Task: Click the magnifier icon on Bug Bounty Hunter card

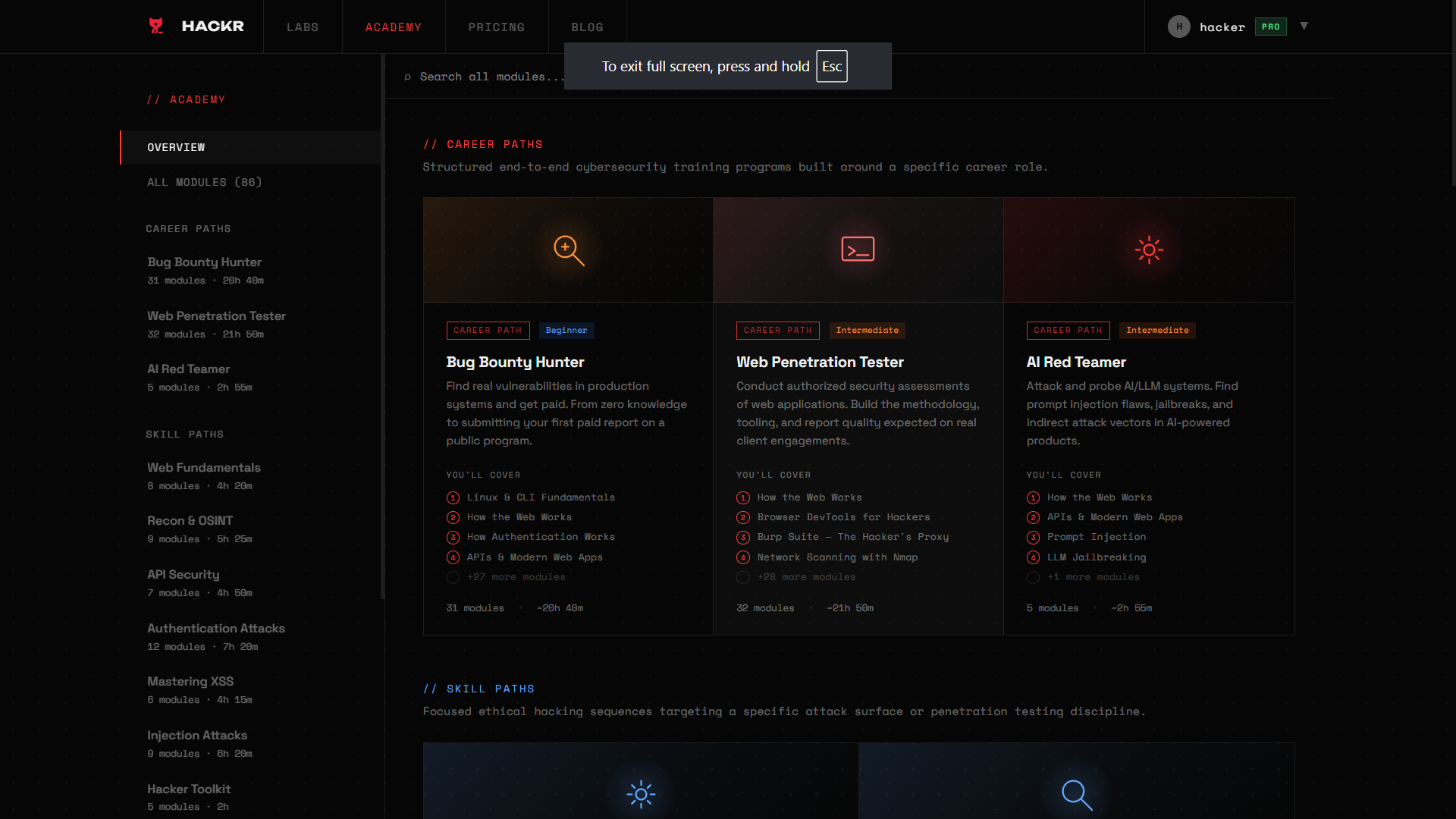Action: [569, 250]
